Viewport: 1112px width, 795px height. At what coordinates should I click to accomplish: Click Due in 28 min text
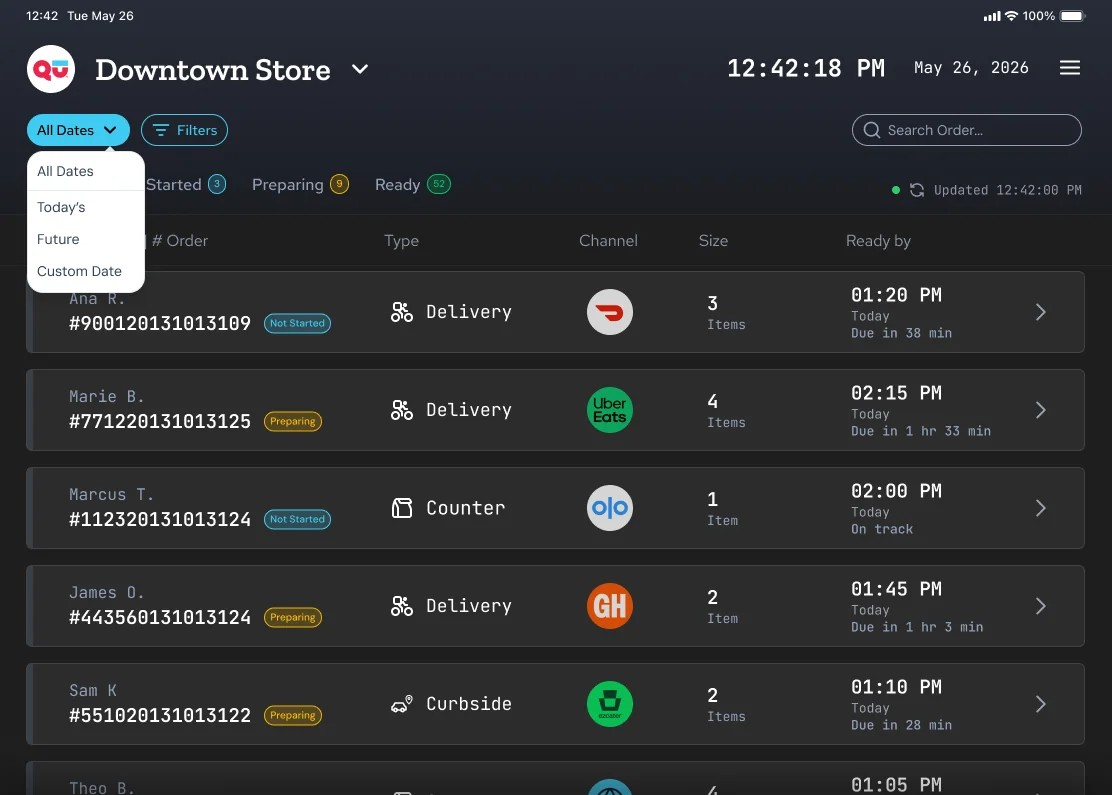(901, 725)
